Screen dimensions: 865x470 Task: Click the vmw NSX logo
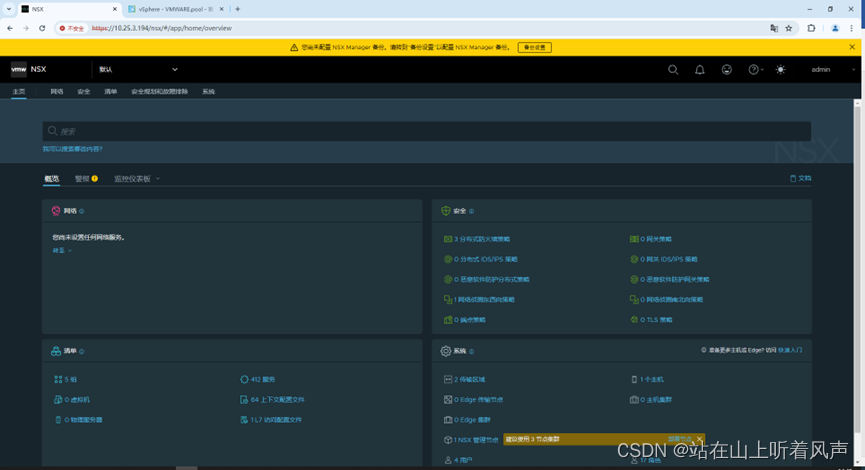[x=29, y=69]
